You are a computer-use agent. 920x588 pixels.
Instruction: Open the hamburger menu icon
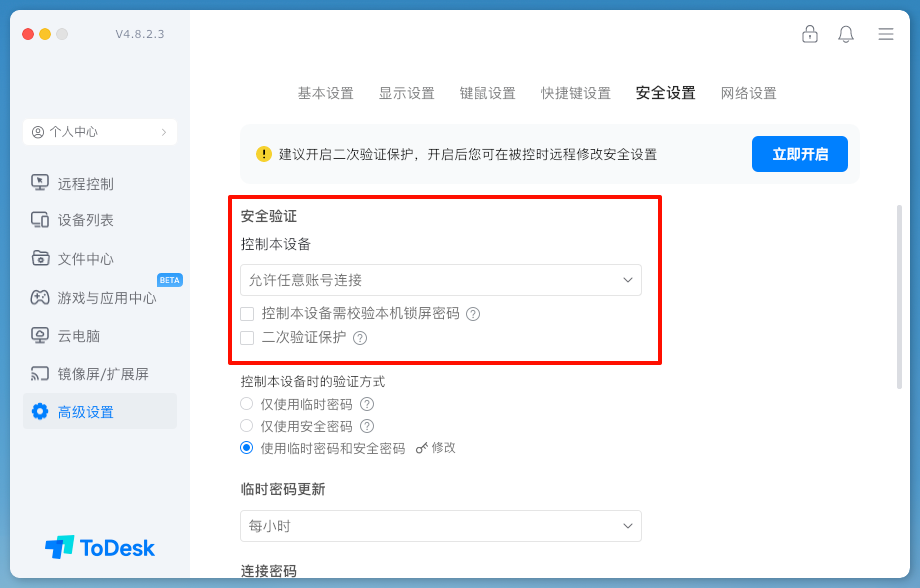pos(886,34)
